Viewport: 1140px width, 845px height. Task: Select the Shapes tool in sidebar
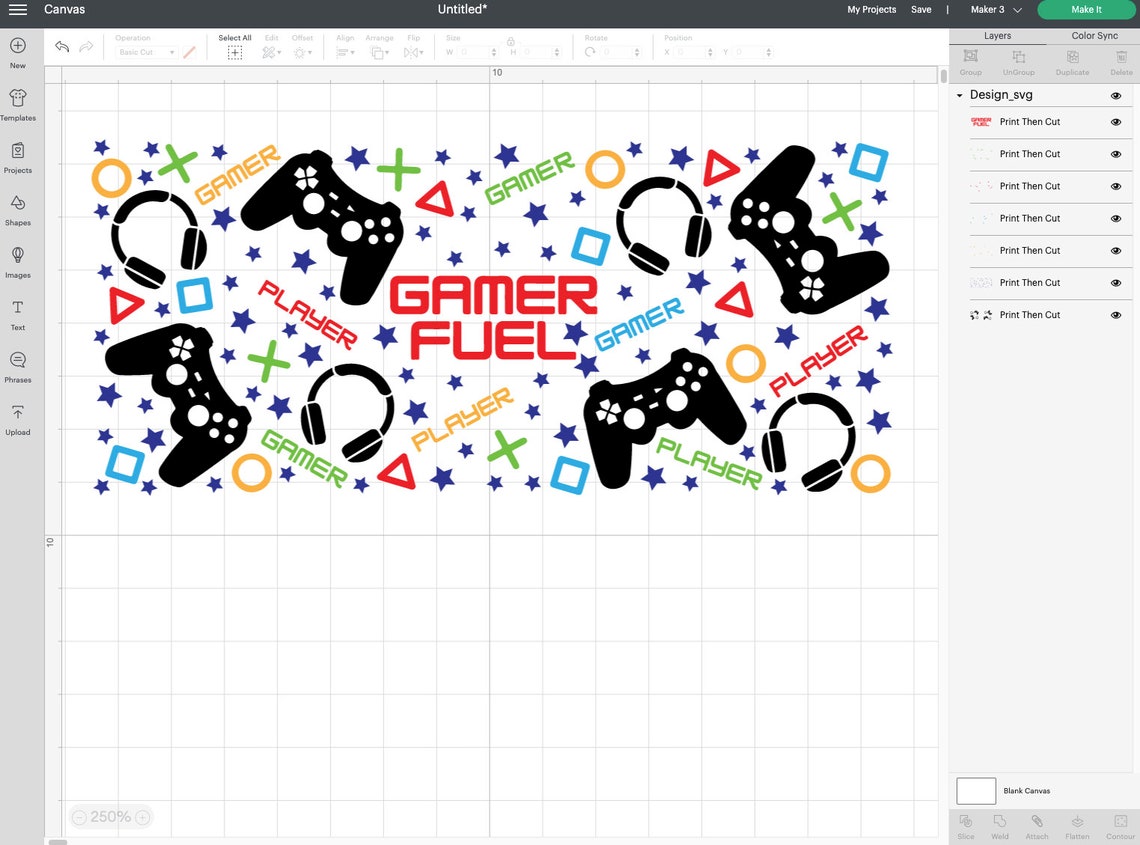(17, 209)
